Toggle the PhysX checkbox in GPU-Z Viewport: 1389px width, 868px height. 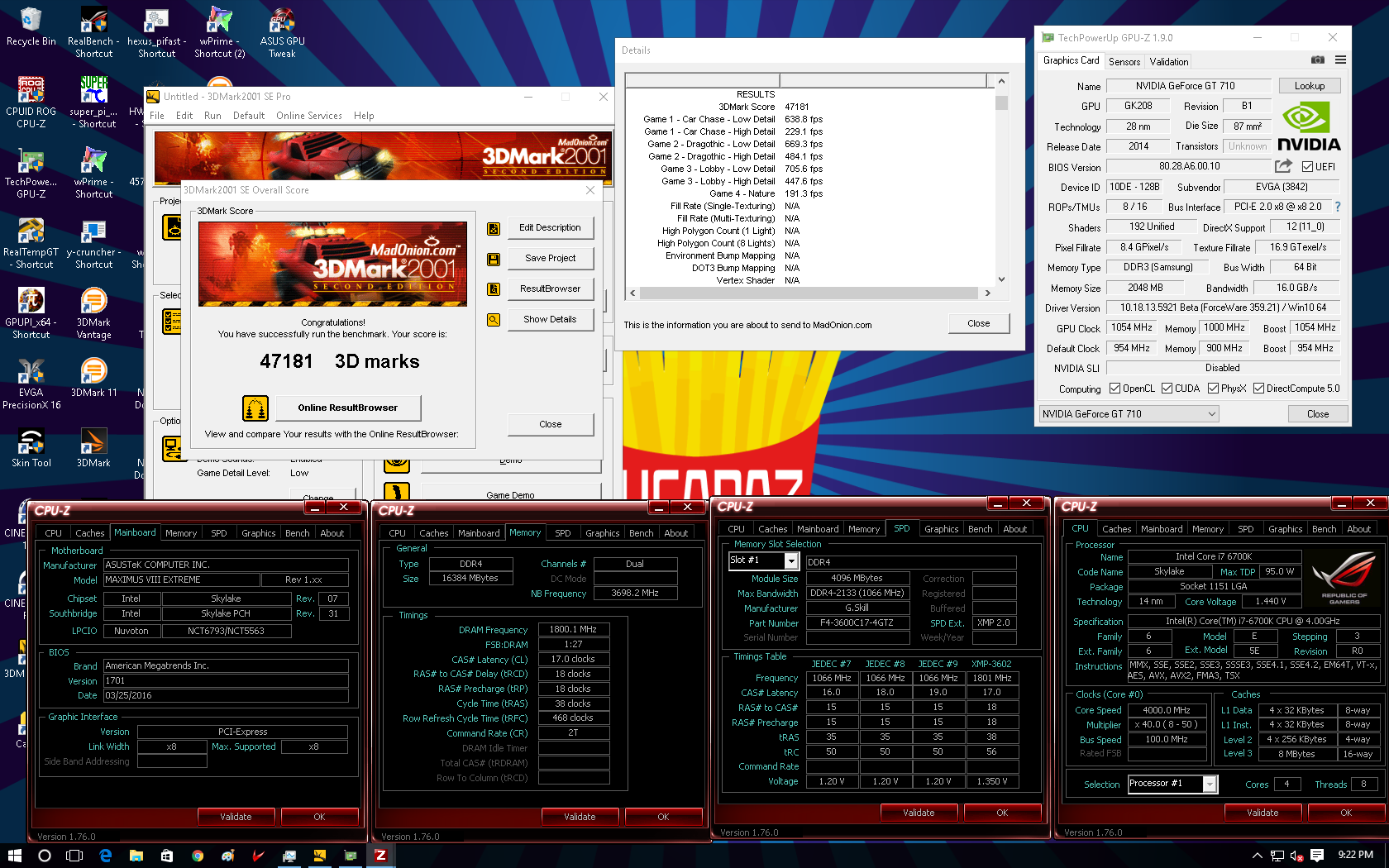pos(1213,389)
